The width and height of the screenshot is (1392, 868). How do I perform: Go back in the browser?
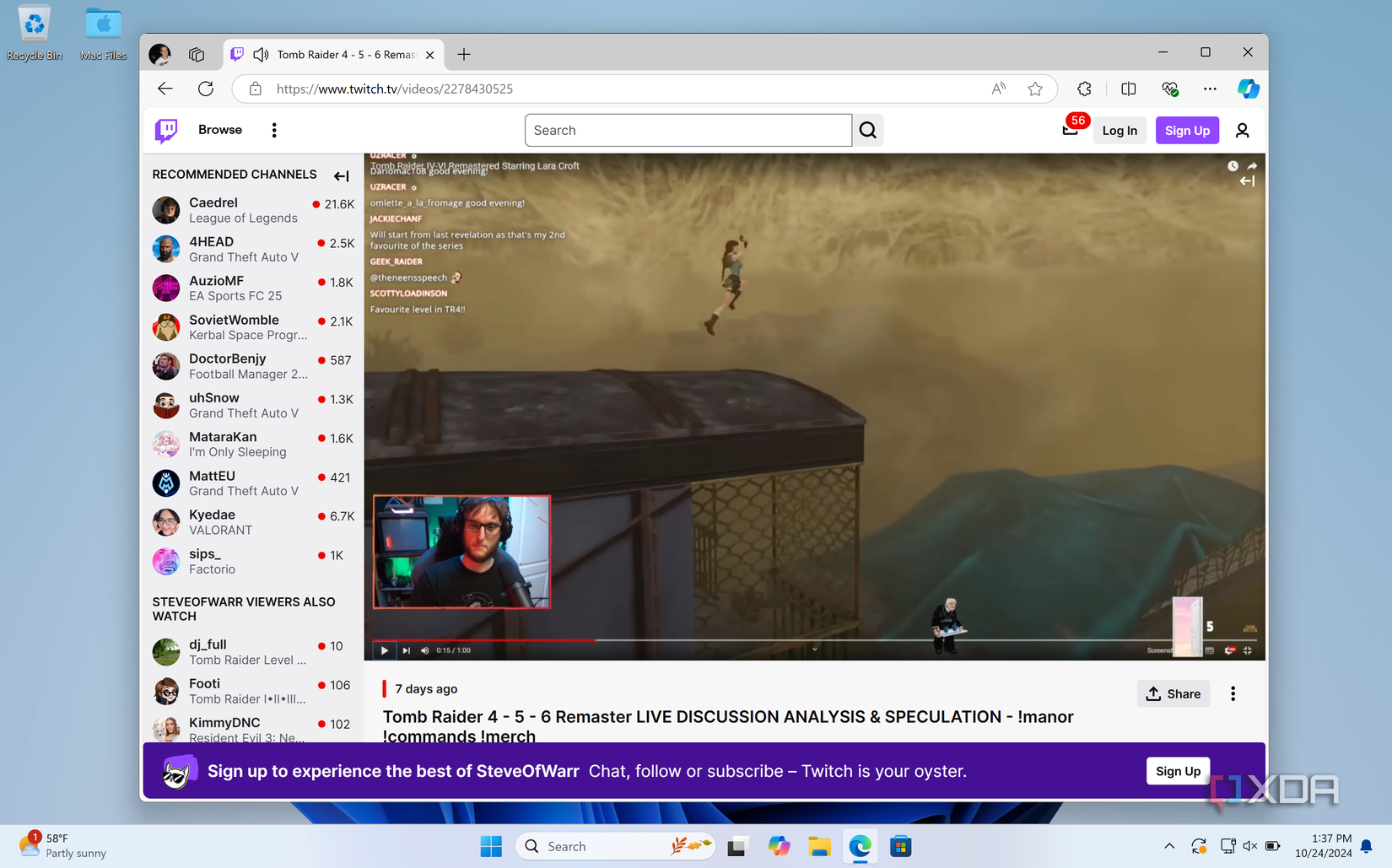tap(165, 89)
